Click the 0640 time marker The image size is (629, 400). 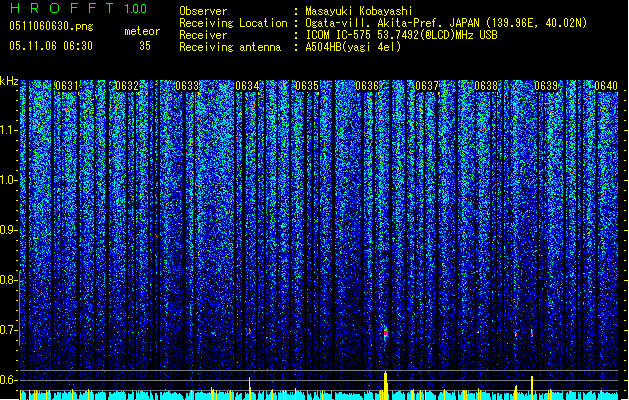pyautogui.click(x=606, y=86)
